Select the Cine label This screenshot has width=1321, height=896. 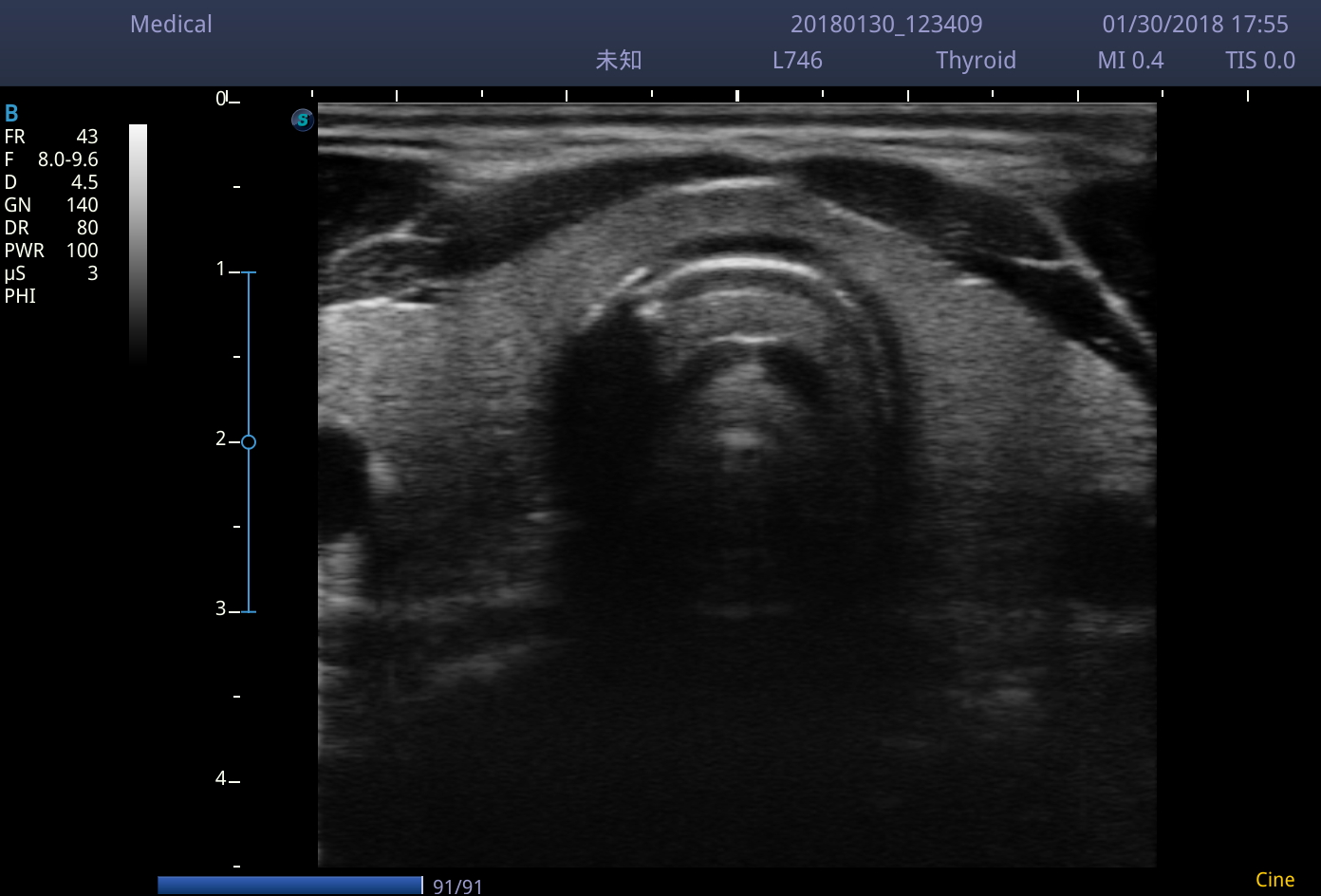[x=1274, y=880]
